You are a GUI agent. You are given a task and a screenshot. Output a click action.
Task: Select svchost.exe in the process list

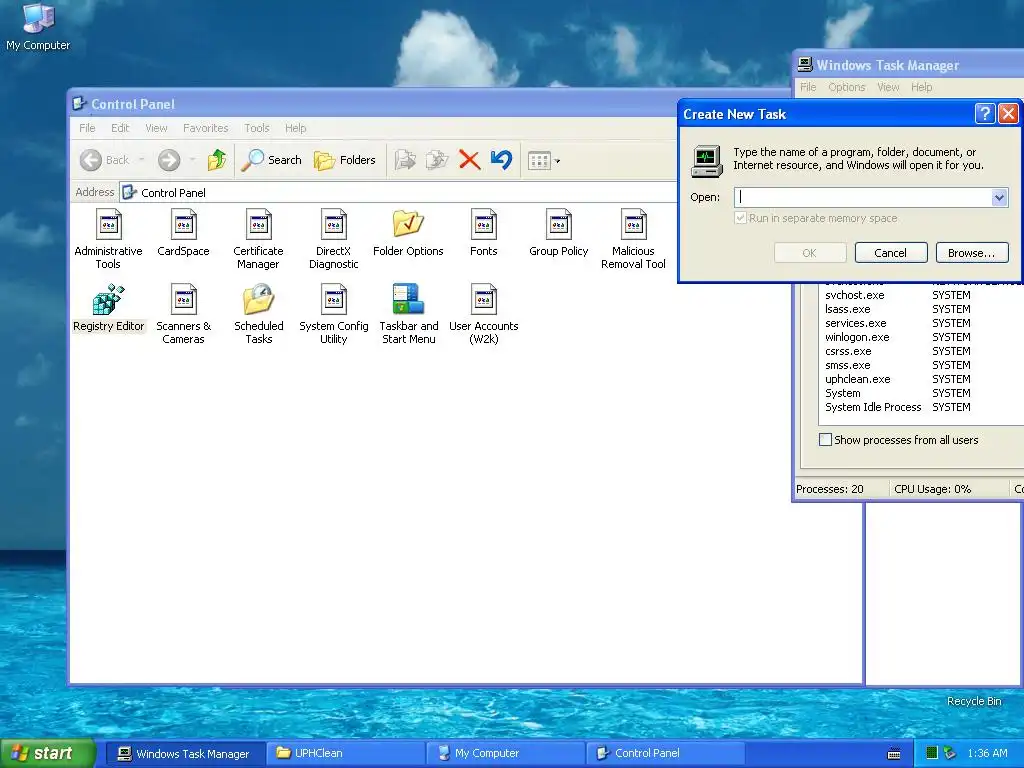[855, 295]
